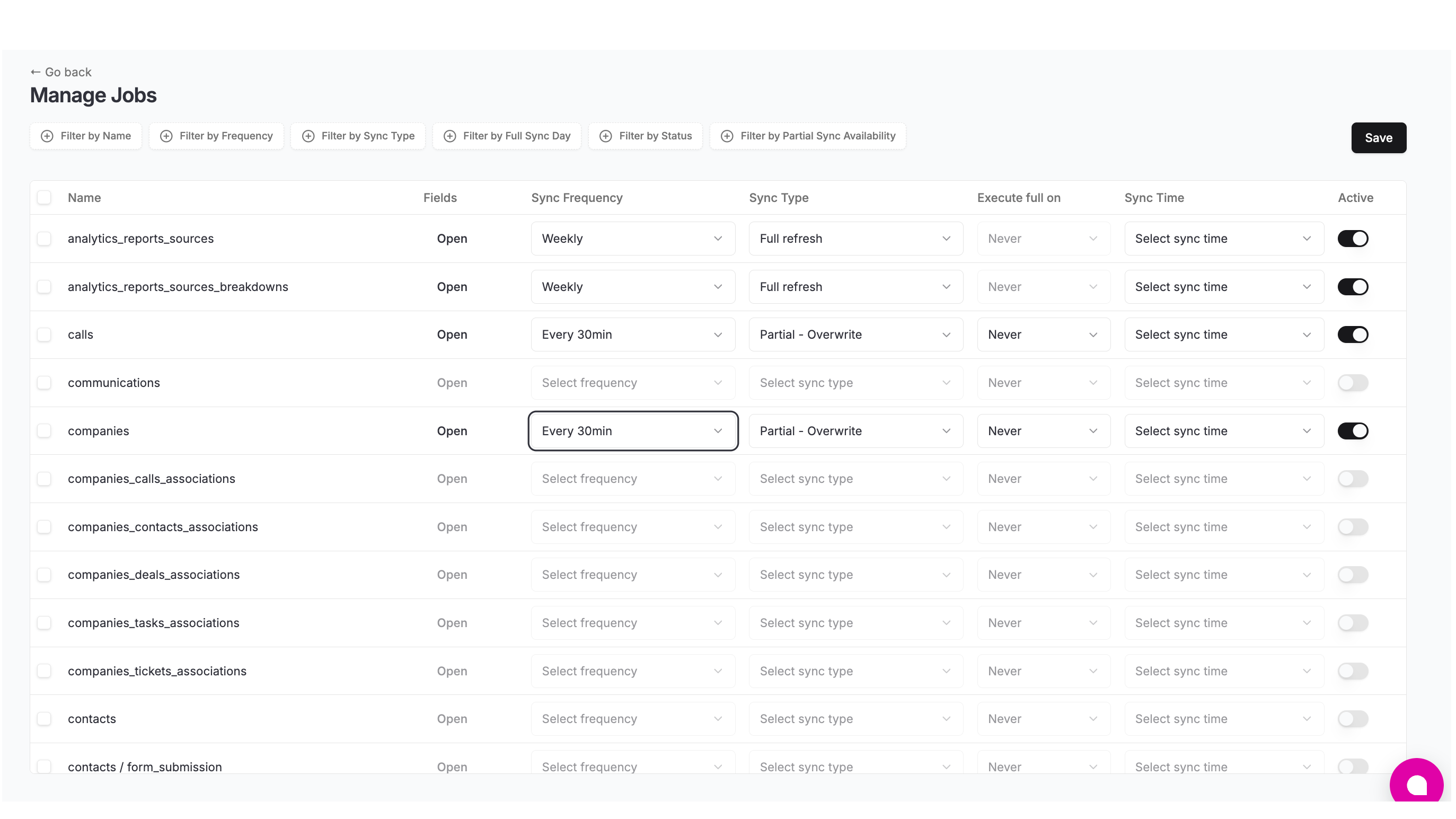Click the Name column header
The height and width of the screenshot is (819, 1456).
84,198
